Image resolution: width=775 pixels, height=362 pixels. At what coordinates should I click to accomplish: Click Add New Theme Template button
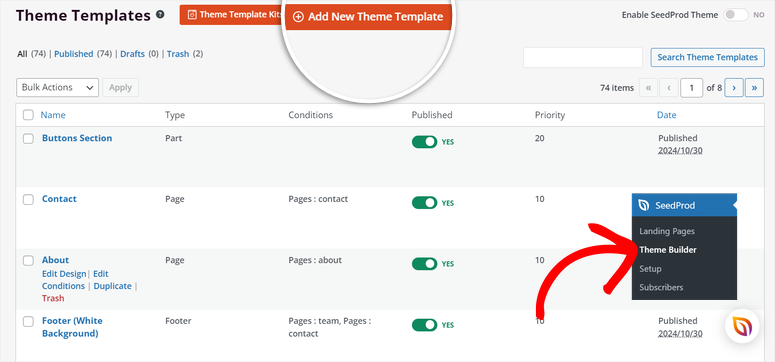coord(368,17)
